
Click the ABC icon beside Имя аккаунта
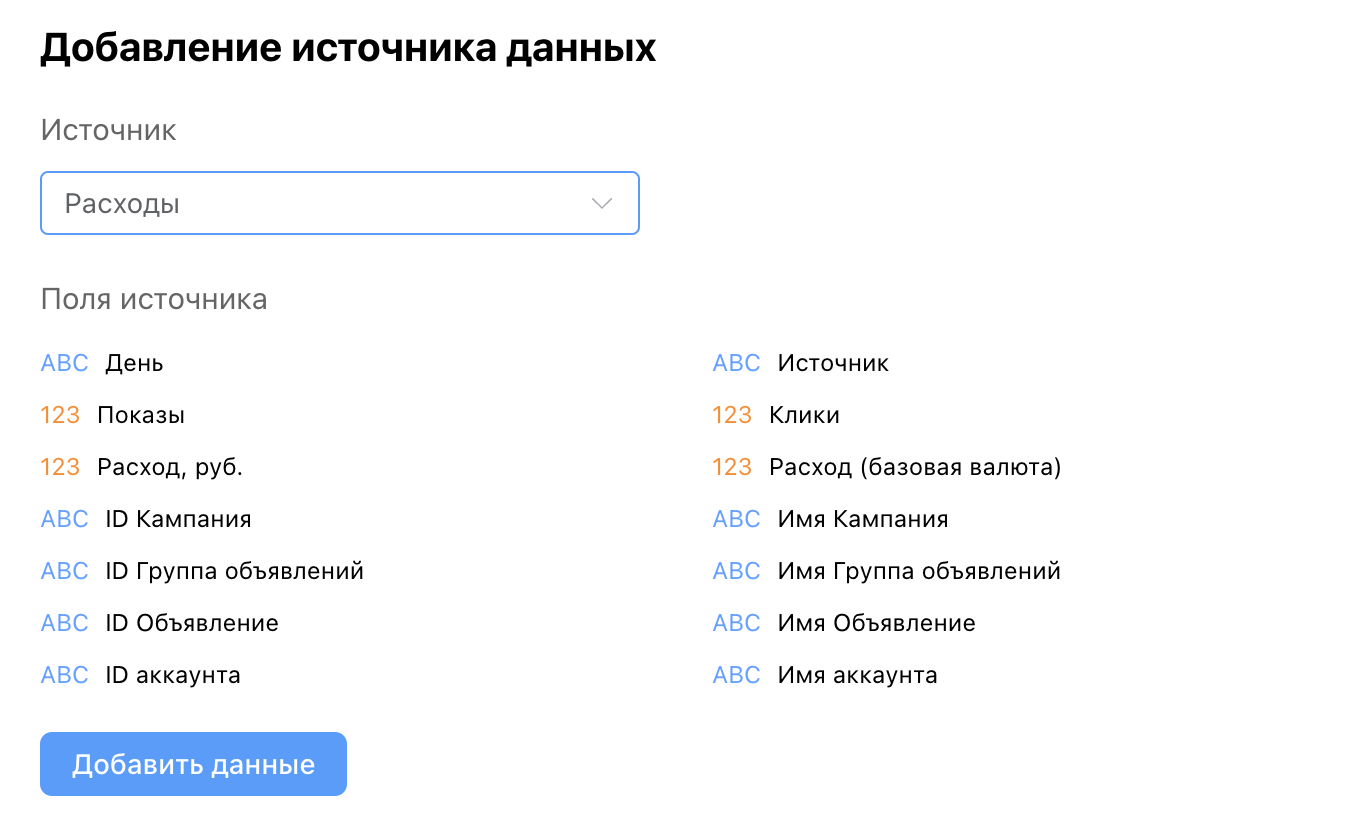736,674
